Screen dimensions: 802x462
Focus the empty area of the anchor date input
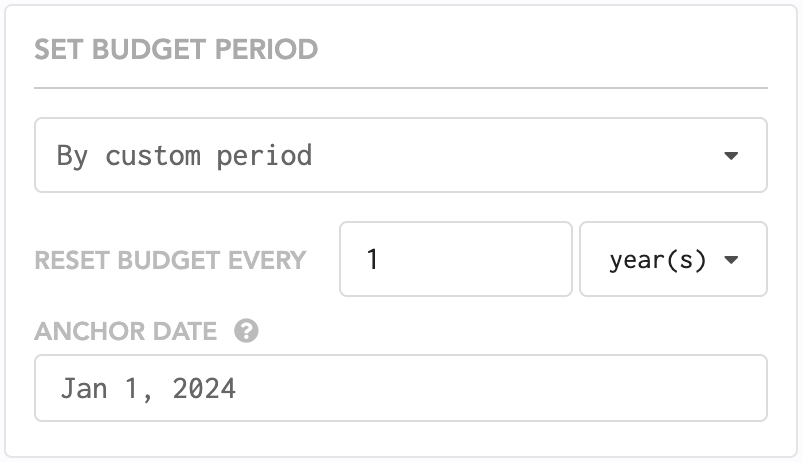coord(501,388)
